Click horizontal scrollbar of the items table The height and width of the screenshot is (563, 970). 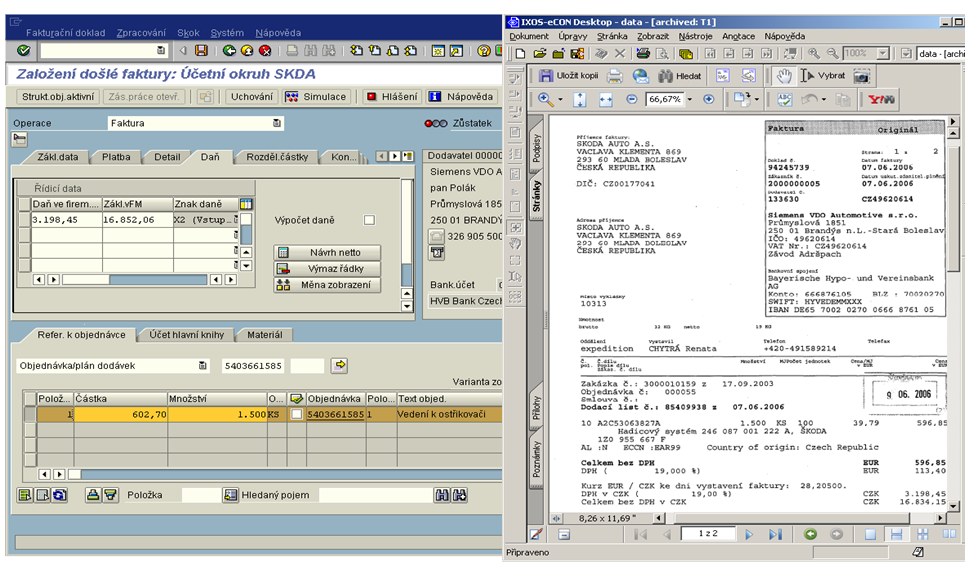point(285,475)
